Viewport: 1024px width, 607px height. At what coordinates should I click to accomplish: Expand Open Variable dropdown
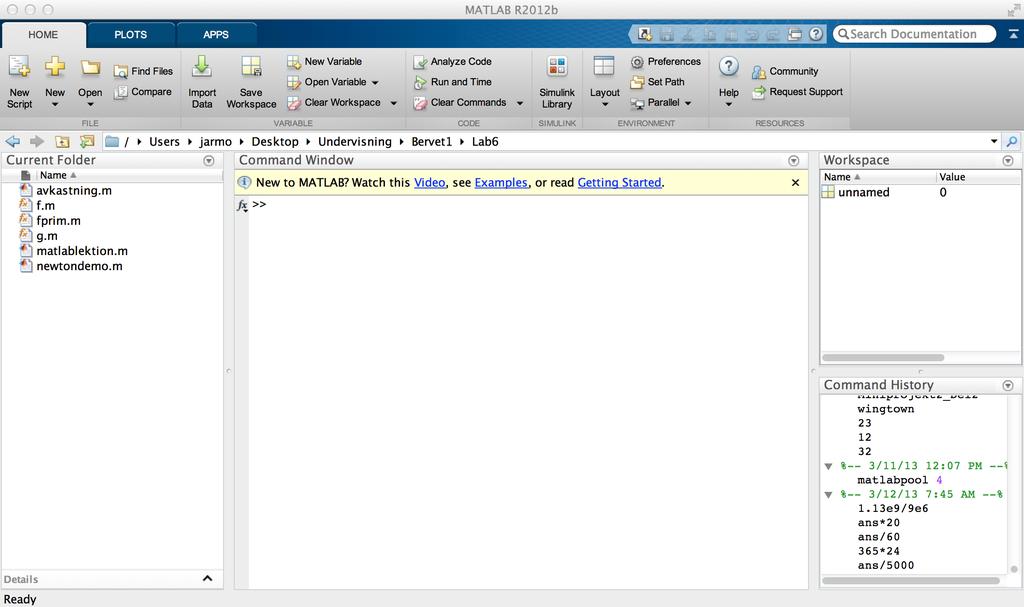[375, 83]
